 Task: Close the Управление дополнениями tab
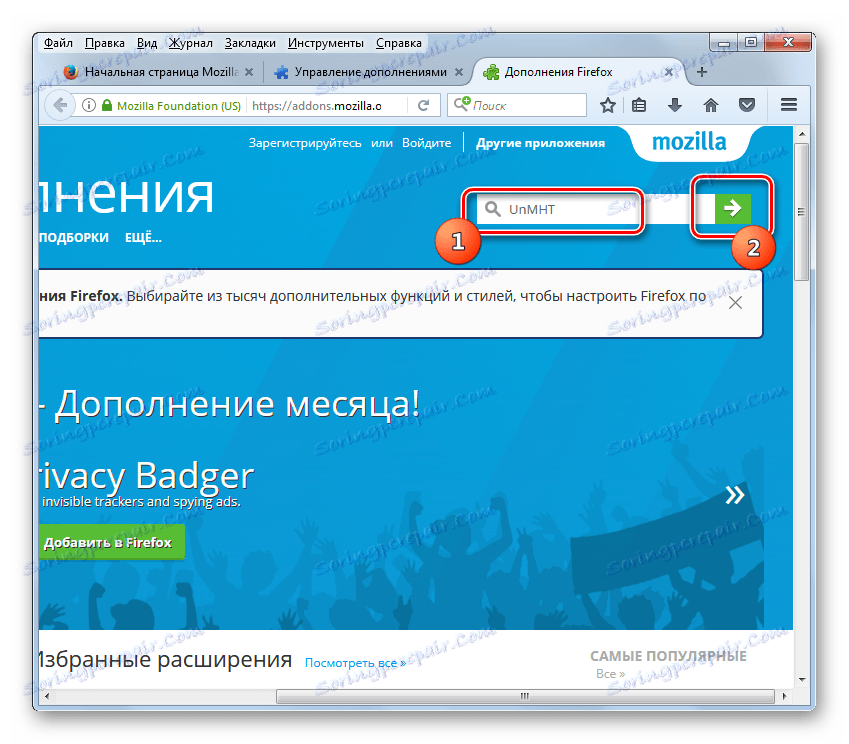click(x=459, y=72)
